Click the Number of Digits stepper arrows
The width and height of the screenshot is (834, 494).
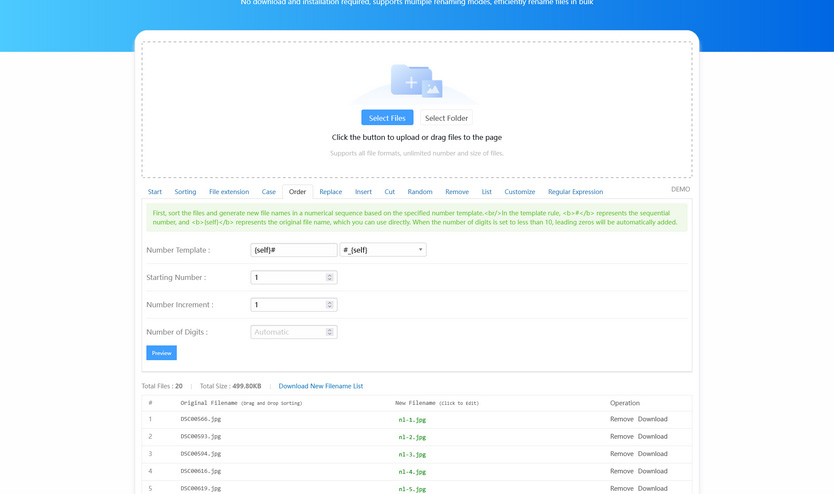[x=330, y=332]
